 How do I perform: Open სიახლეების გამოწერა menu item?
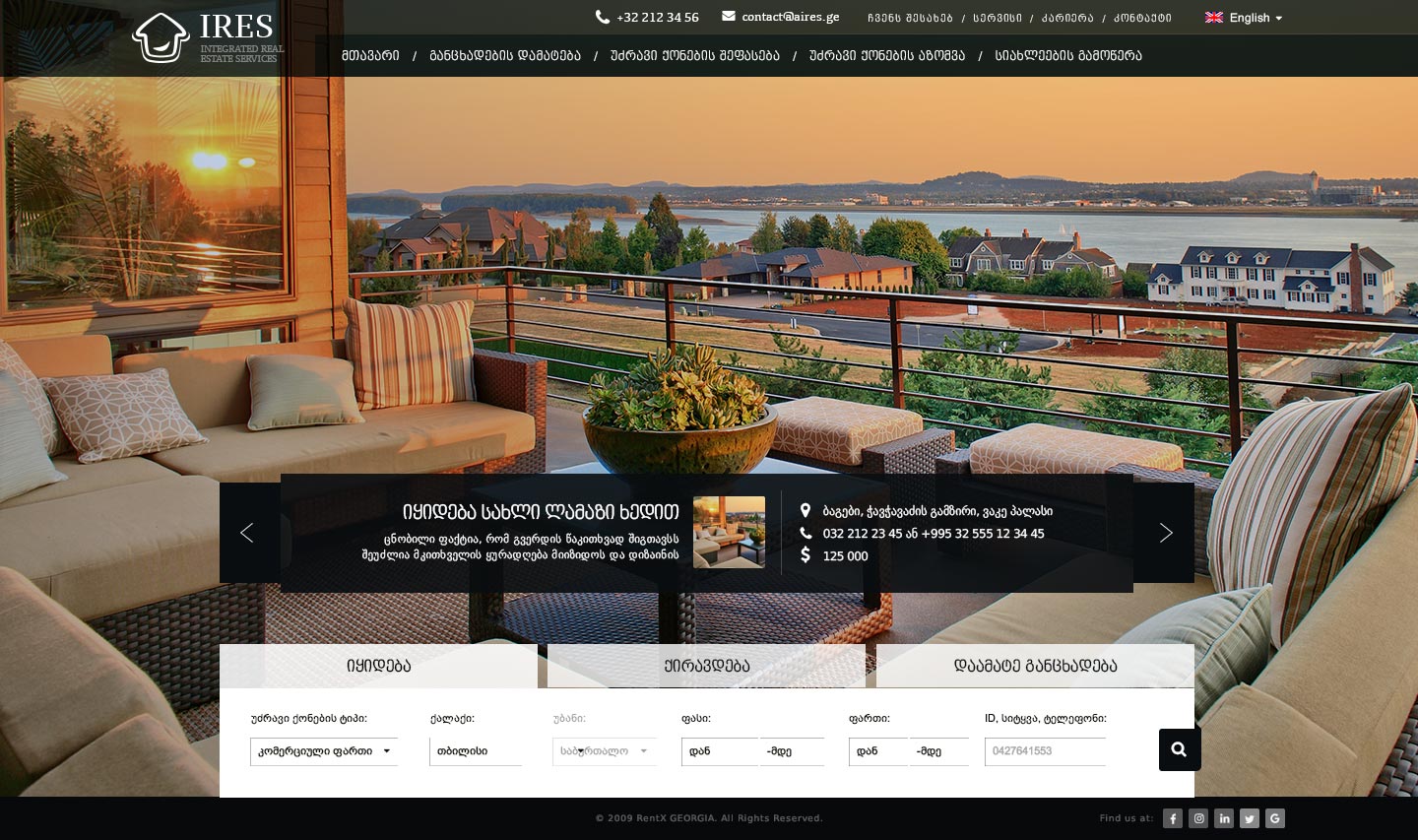(x=1068, y=56)
